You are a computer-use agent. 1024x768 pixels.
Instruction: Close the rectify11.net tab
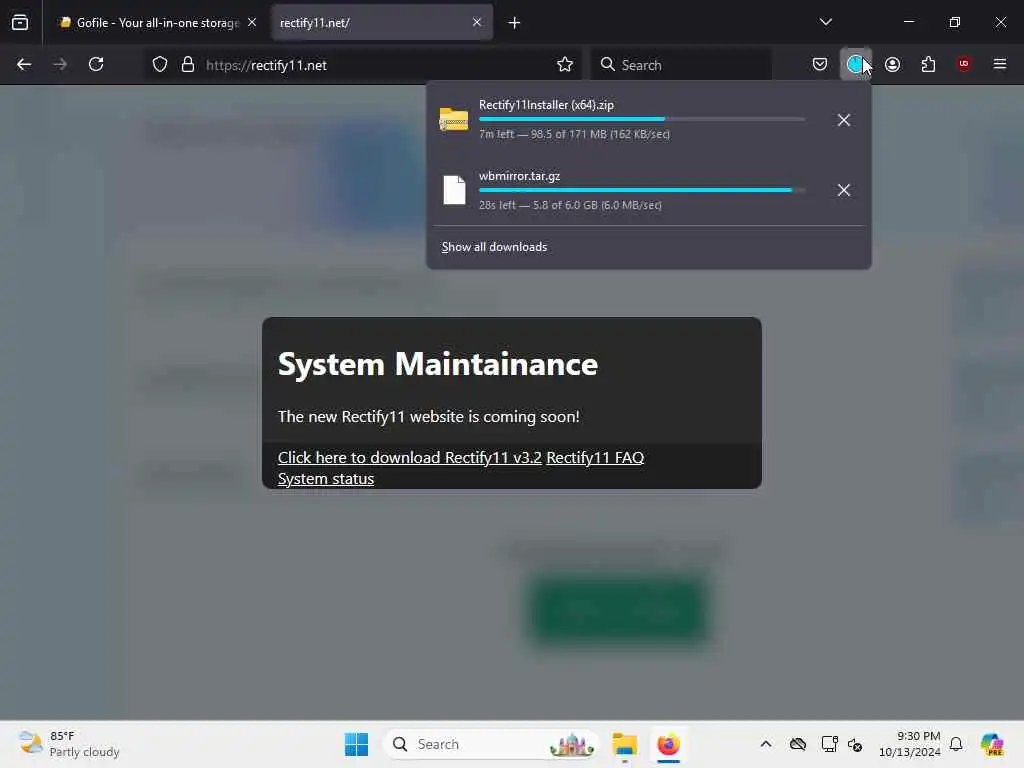click(477, 23)
